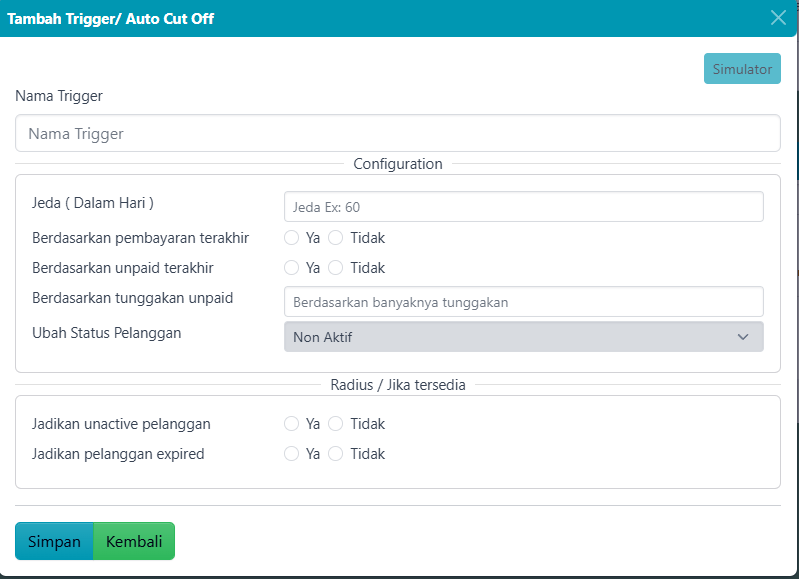799x579 pixels.
Task: Focus the Nama Trigger text field
Action: 397,133
